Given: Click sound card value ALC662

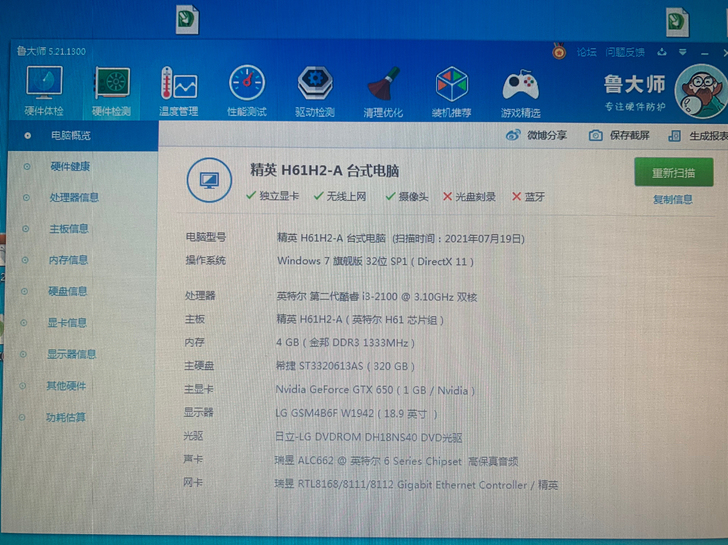Looking at the screenshot, I should [x=396, y=461].
